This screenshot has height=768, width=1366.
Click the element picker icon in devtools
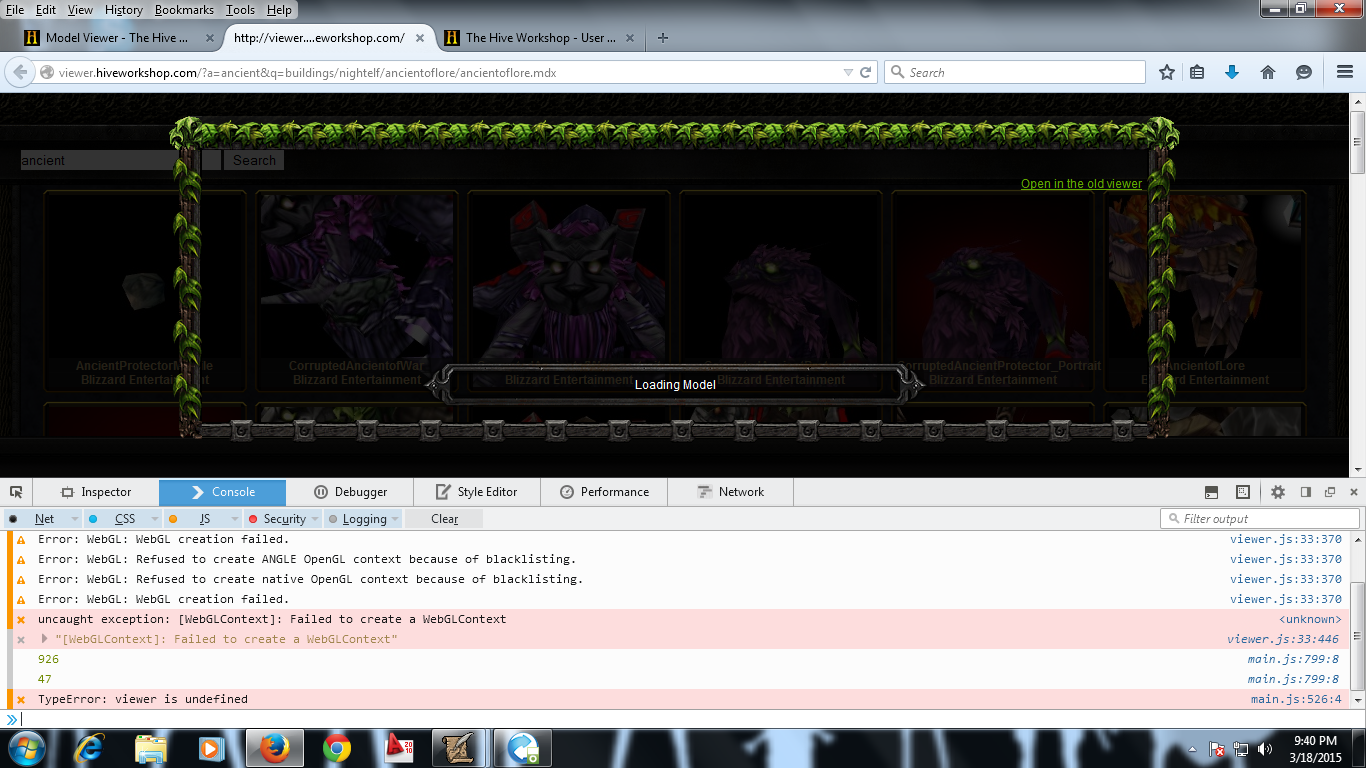16,492
